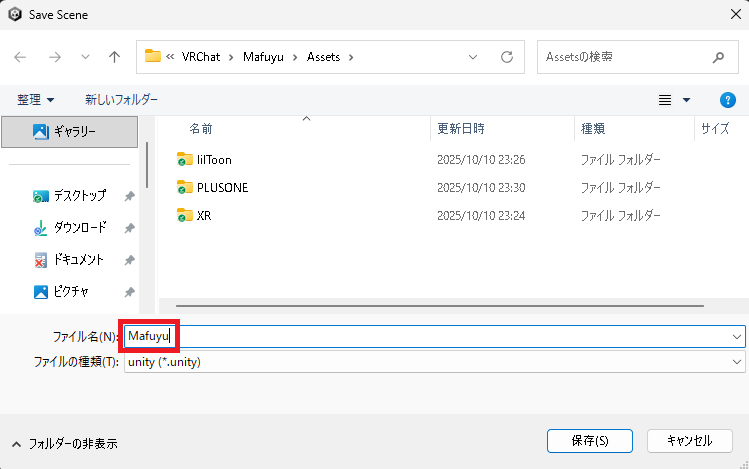Show hidden path segments via double chevron
This screenshot has width=749, height=469.
click(x=170, y=57)
